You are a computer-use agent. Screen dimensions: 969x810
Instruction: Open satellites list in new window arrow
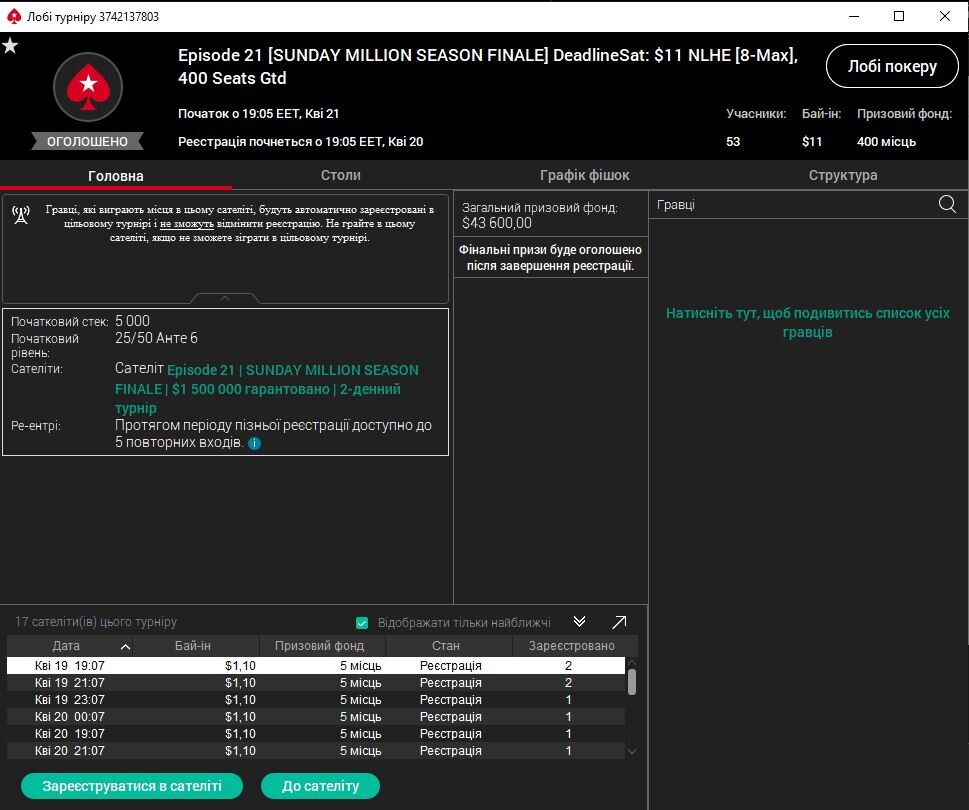(x=619, y=622)
